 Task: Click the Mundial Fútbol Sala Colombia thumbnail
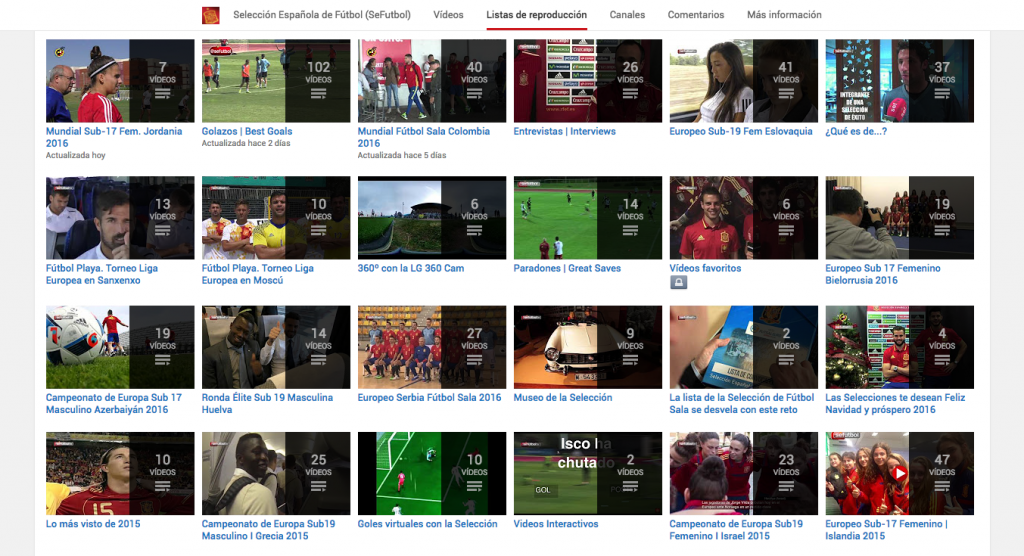point(432,80)
